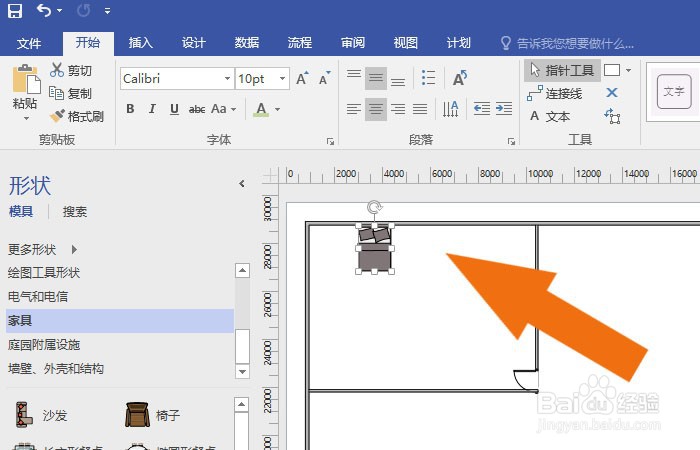Open Customize Quick Access Toolbar dropdown
The width and height of the screenshot is (700, 450).
pyautogui.click(x=107, y=11)
